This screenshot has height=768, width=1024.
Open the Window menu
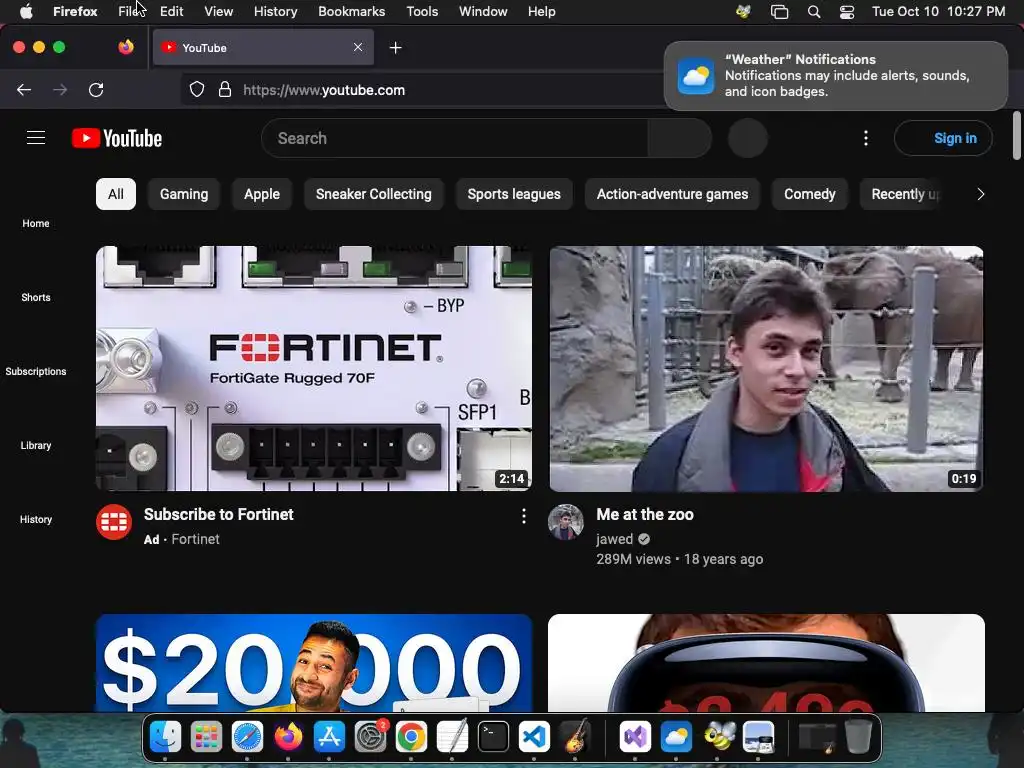[x=483, y=12]
